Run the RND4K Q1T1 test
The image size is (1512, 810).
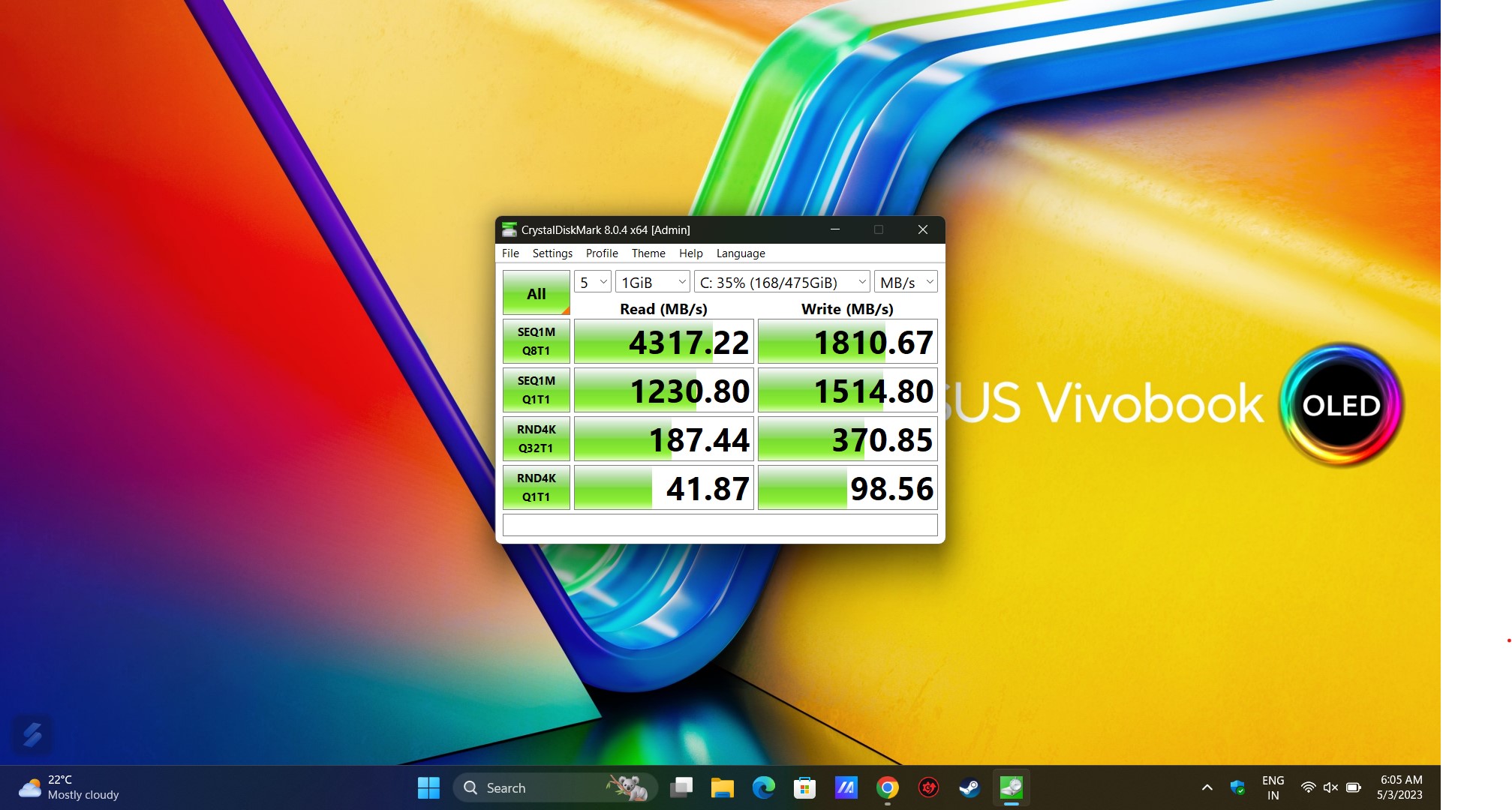pos(536,487)
